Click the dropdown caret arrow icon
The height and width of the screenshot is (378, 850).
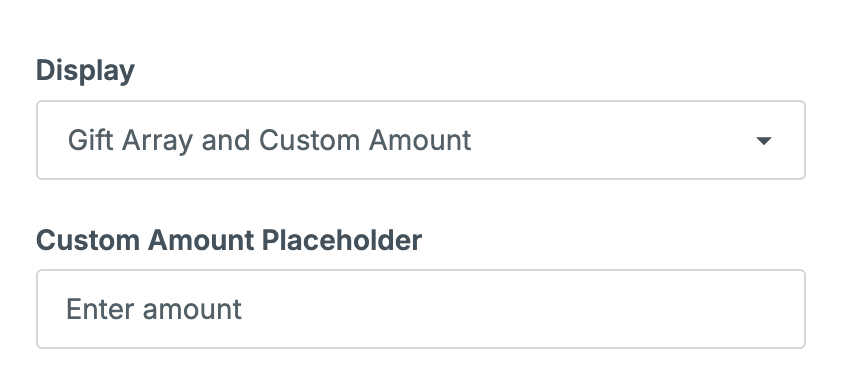(763, 141)
